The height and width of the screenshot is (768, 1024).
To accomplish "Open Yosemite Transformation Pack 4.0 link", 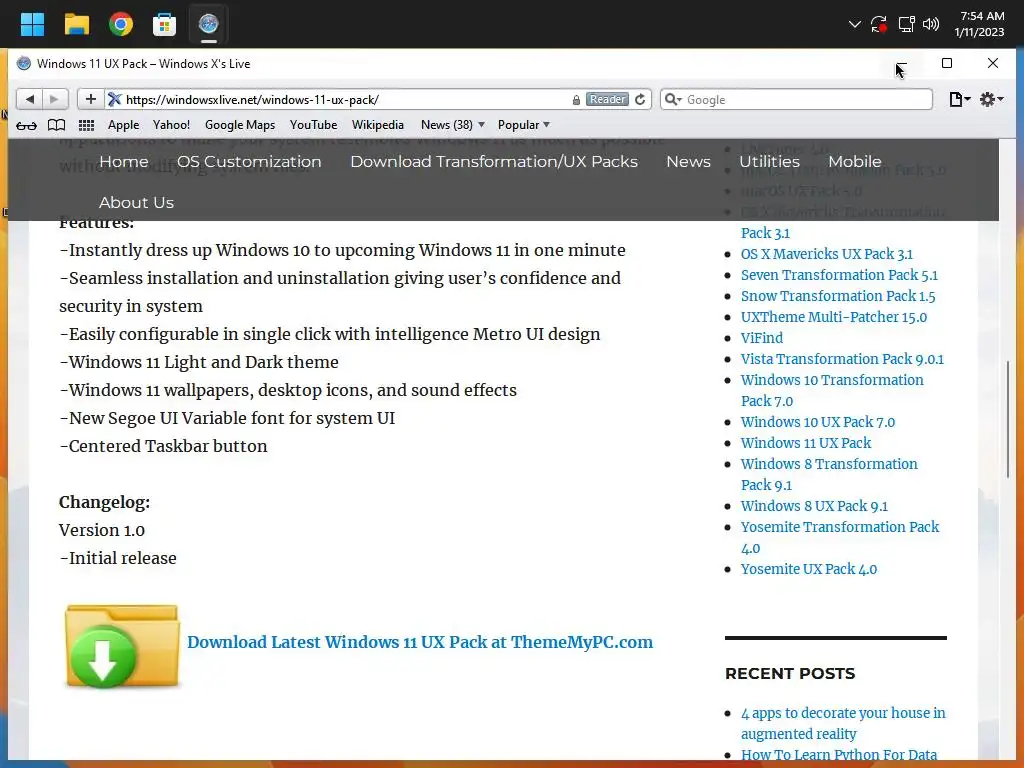I will (x=839, y=537).
